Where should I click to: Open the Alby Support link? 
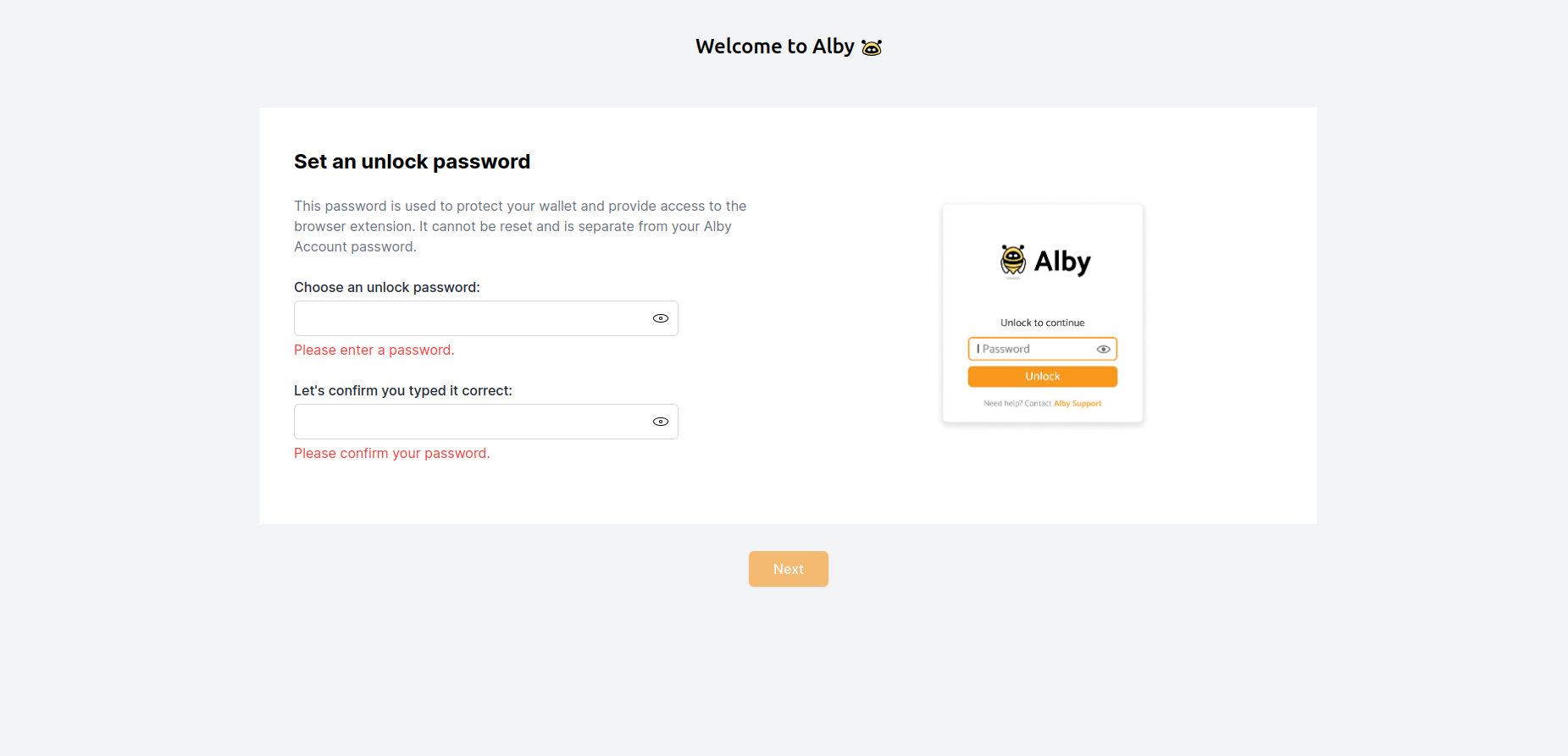pyautogui.click(x=1078, y=403)
